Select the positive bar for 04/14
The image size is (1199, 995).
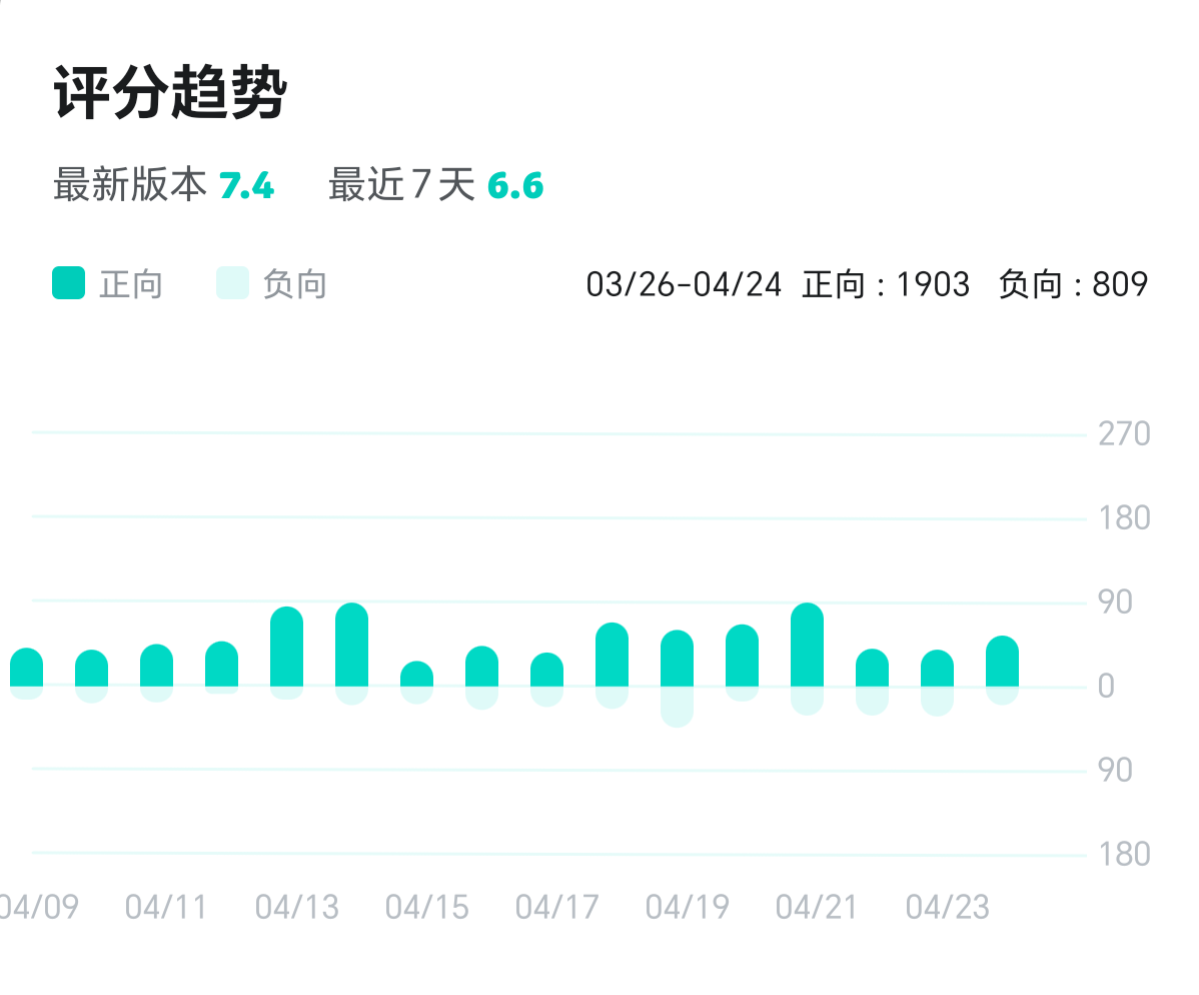[x=352, y=645]
